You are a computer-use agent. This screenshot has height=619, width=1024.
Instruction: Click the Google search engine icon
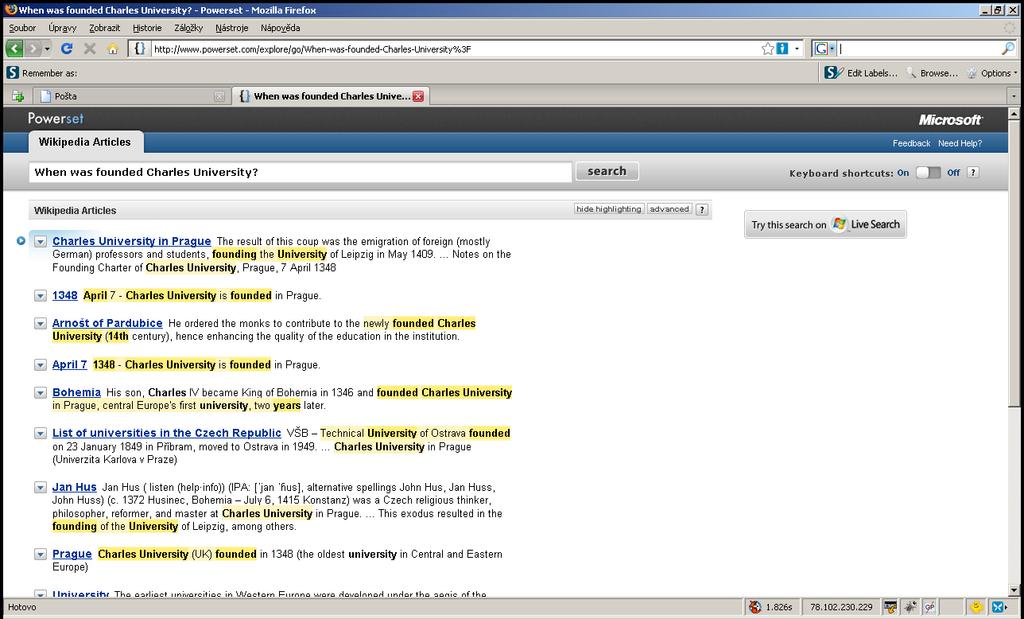(822, 49)
